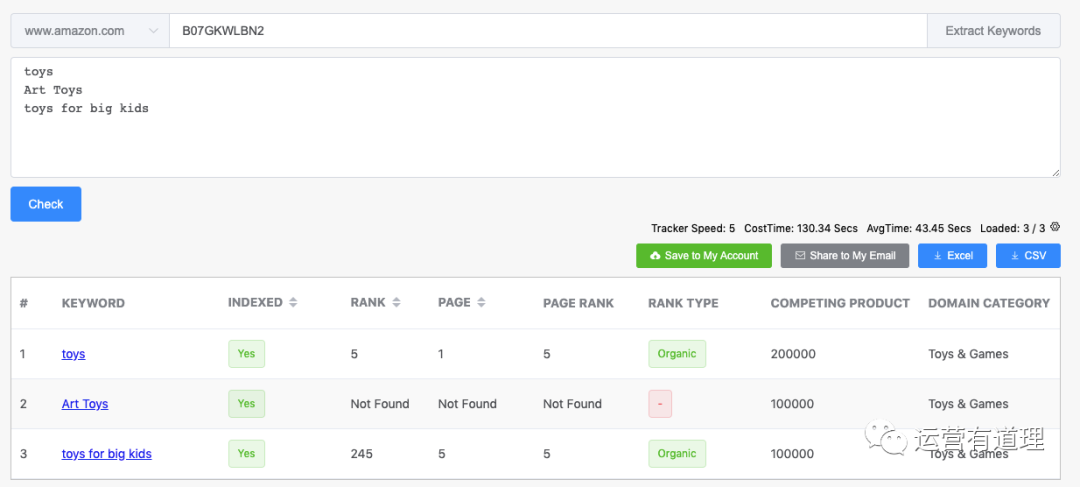Click the red dash badge for Art Toys

click(x=660, y=404)
